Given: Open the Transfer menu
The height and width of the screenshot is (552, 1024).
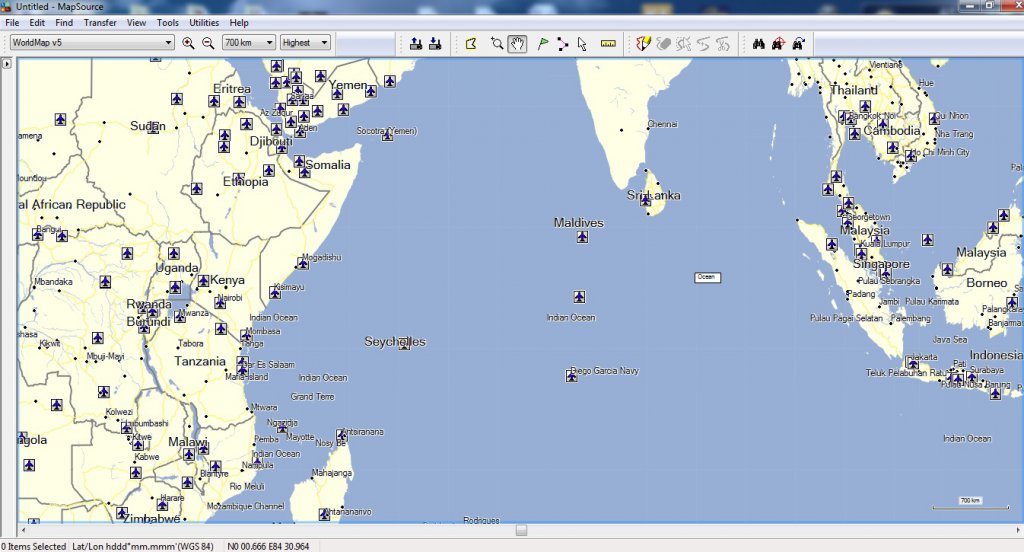Looking at the screenshot, I should coord(100,22).
